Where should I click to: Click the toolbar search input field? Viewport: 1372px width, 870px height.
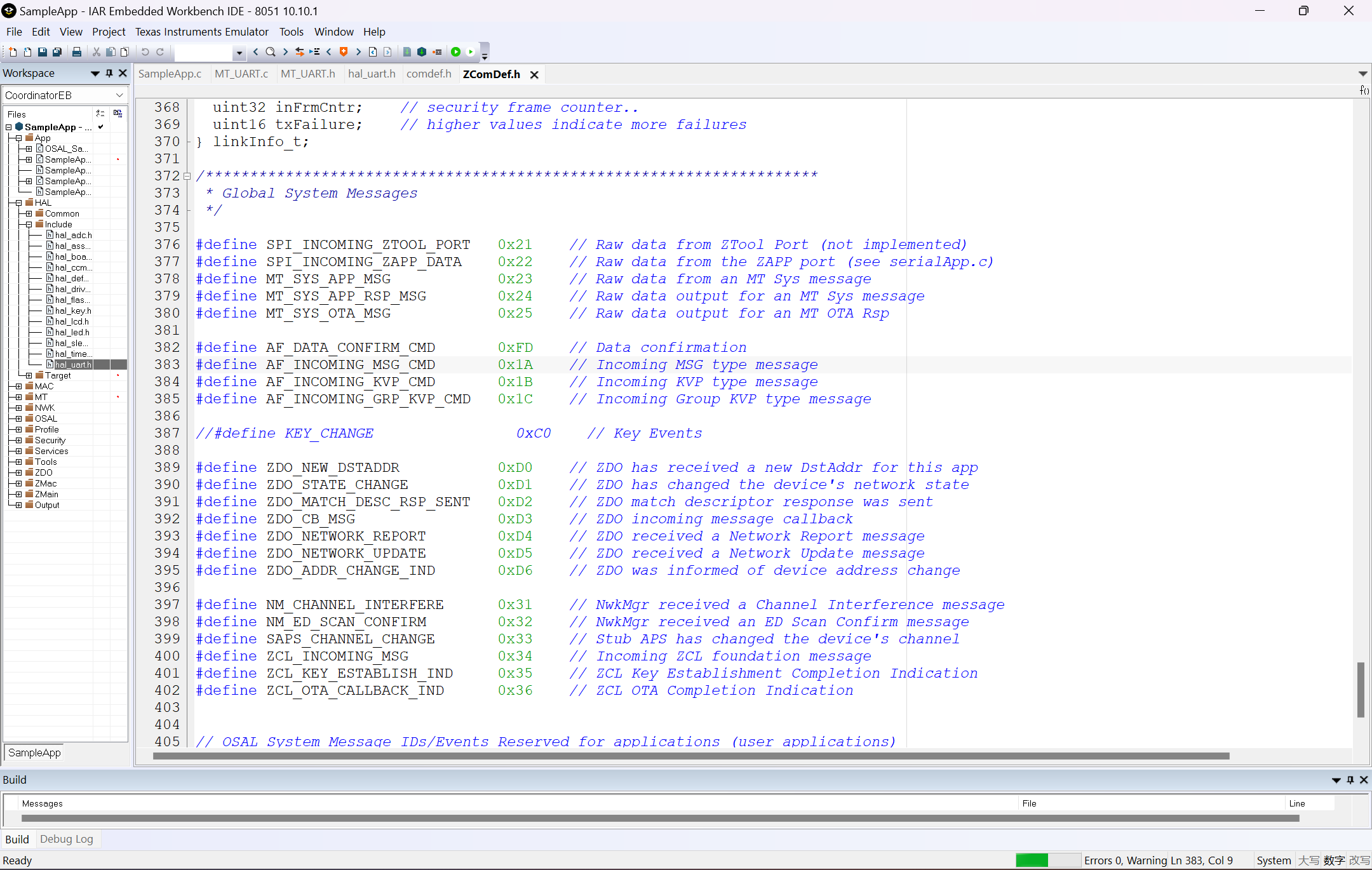pos(205,52)
